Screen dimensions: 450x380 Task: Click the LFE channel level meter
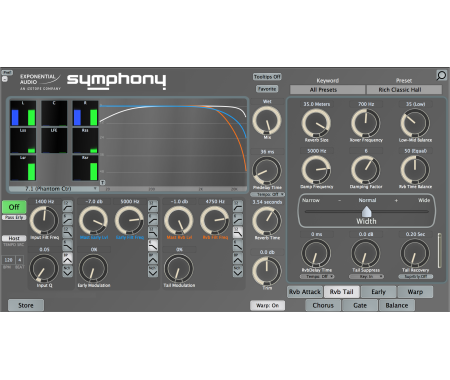(x=54, y=141)
